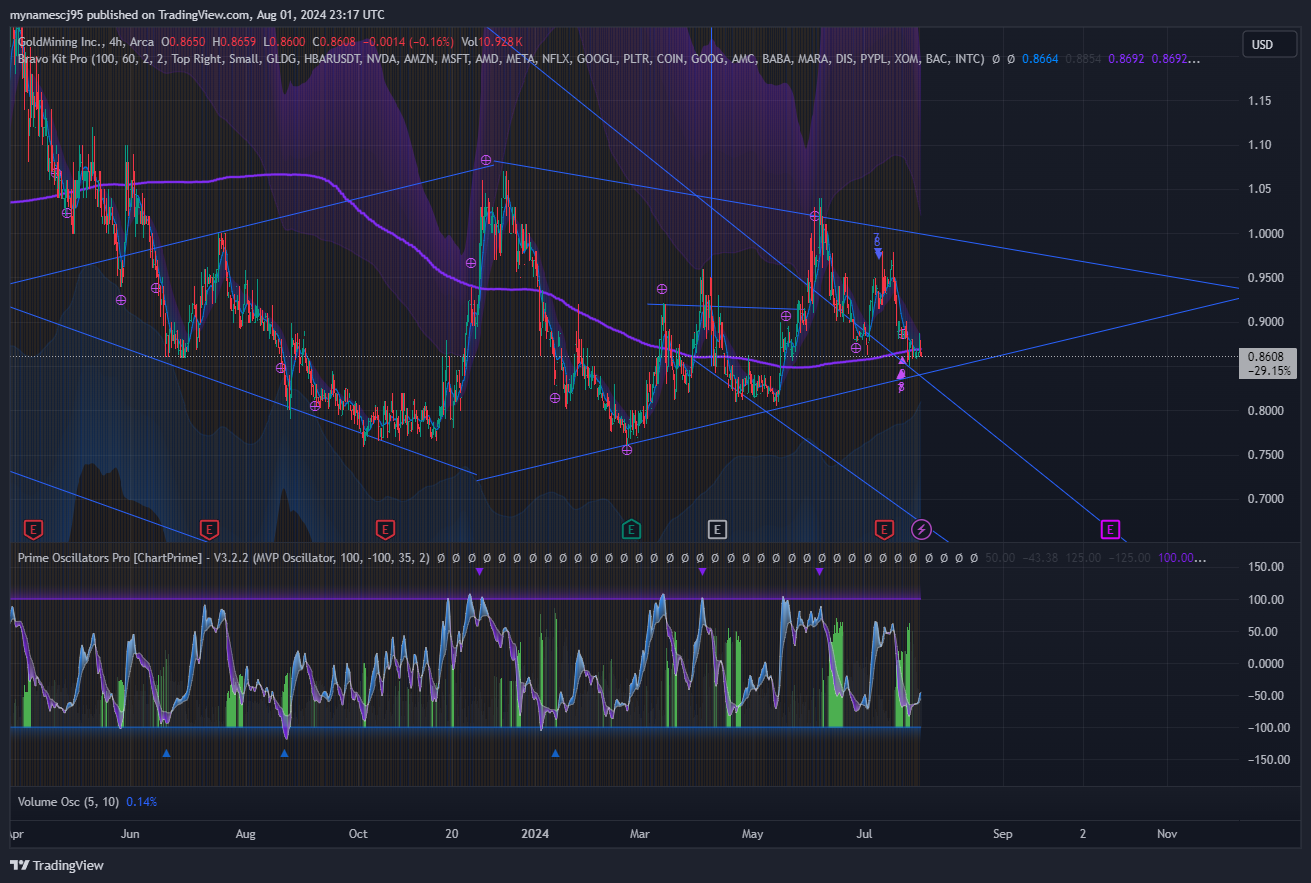Click Prime Oscillators Pro indicator legend
The width and height of the screenshot is (1311, 883).
click(x=224, y=557)
